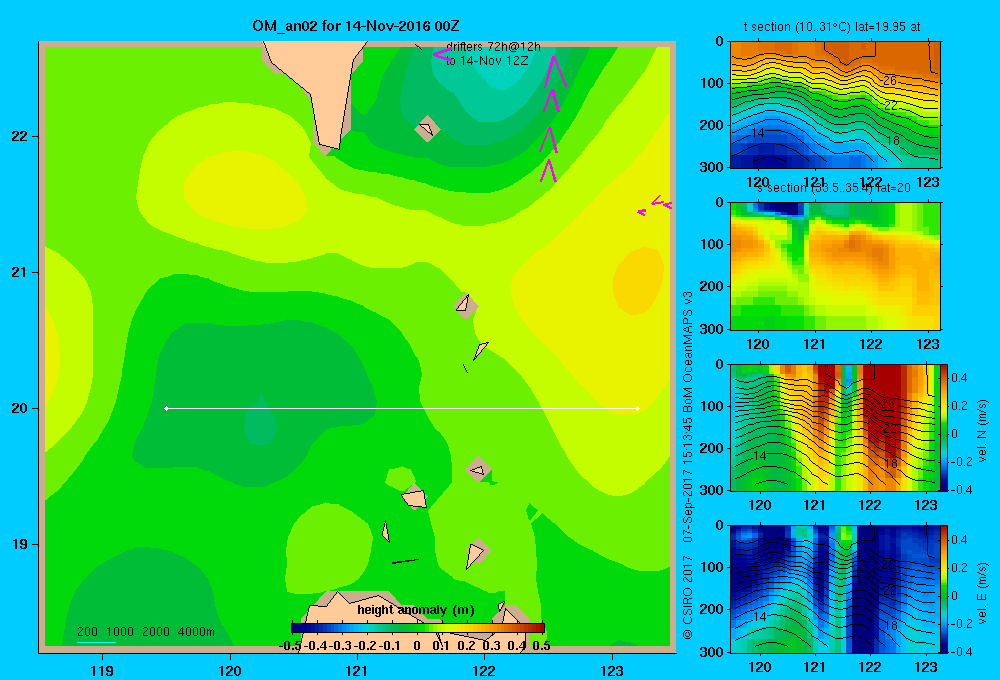Click the 'to 14-Nov 12Z' label
The image size is (1000, 680).
(x=487, y=61)
